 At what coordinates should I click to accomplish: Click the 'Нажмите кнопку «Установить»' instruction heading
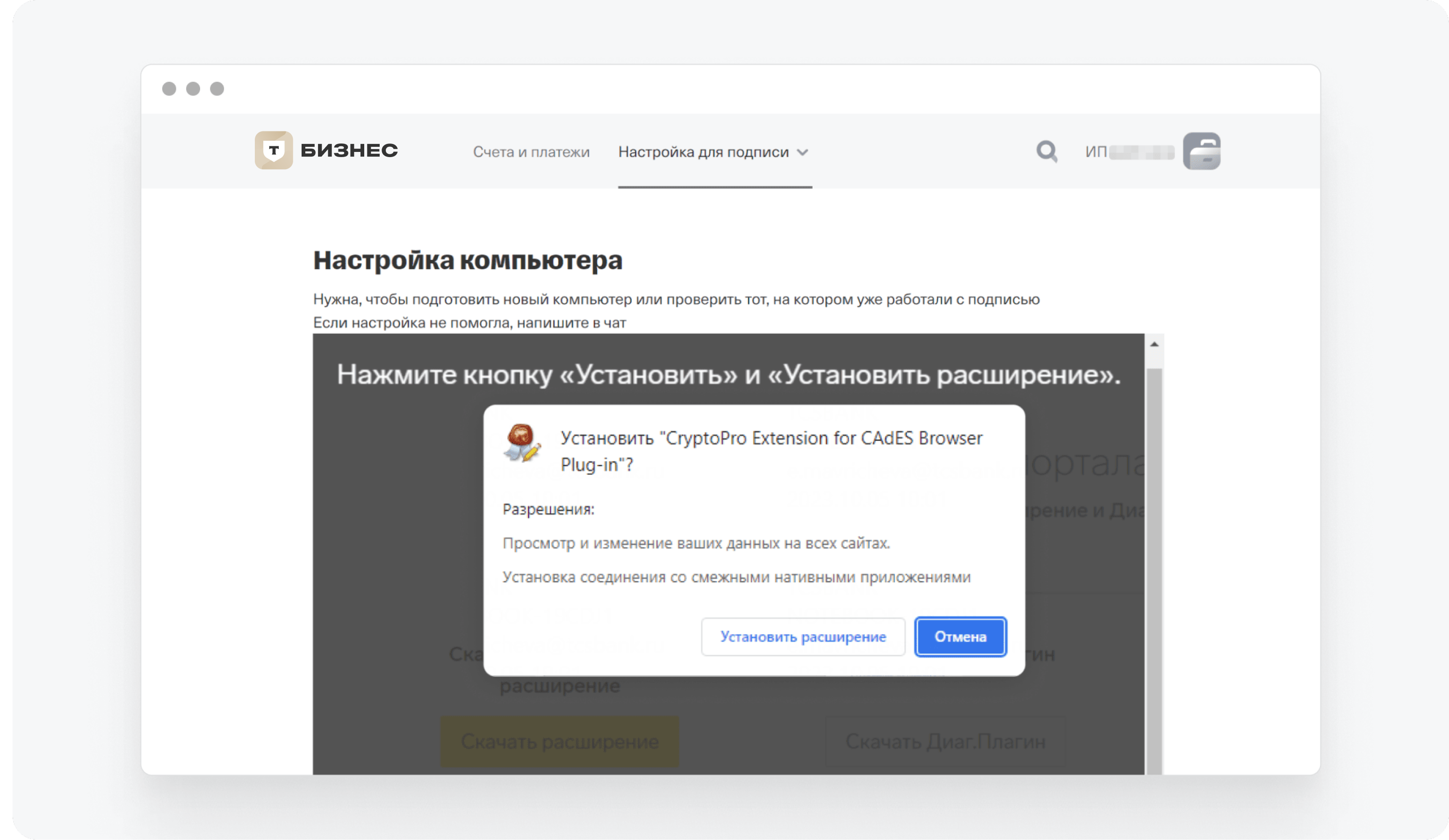[x=728, y=375]
